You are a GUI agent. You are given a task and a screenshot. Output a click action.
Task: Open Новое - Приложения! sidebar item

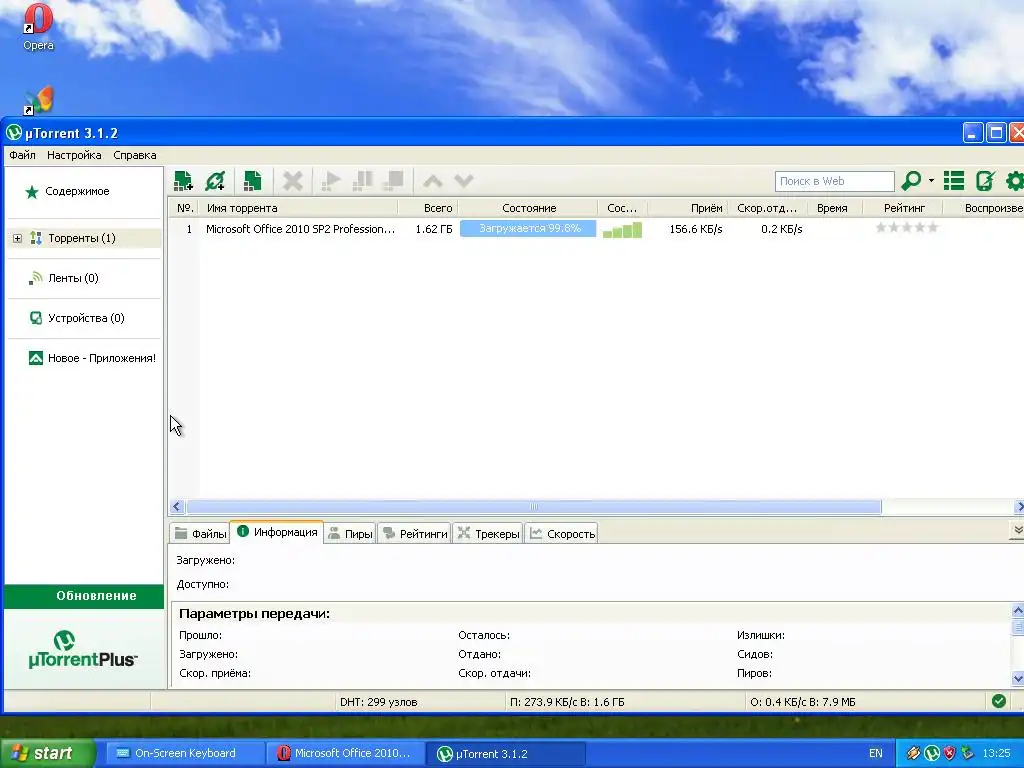(102, 358)
